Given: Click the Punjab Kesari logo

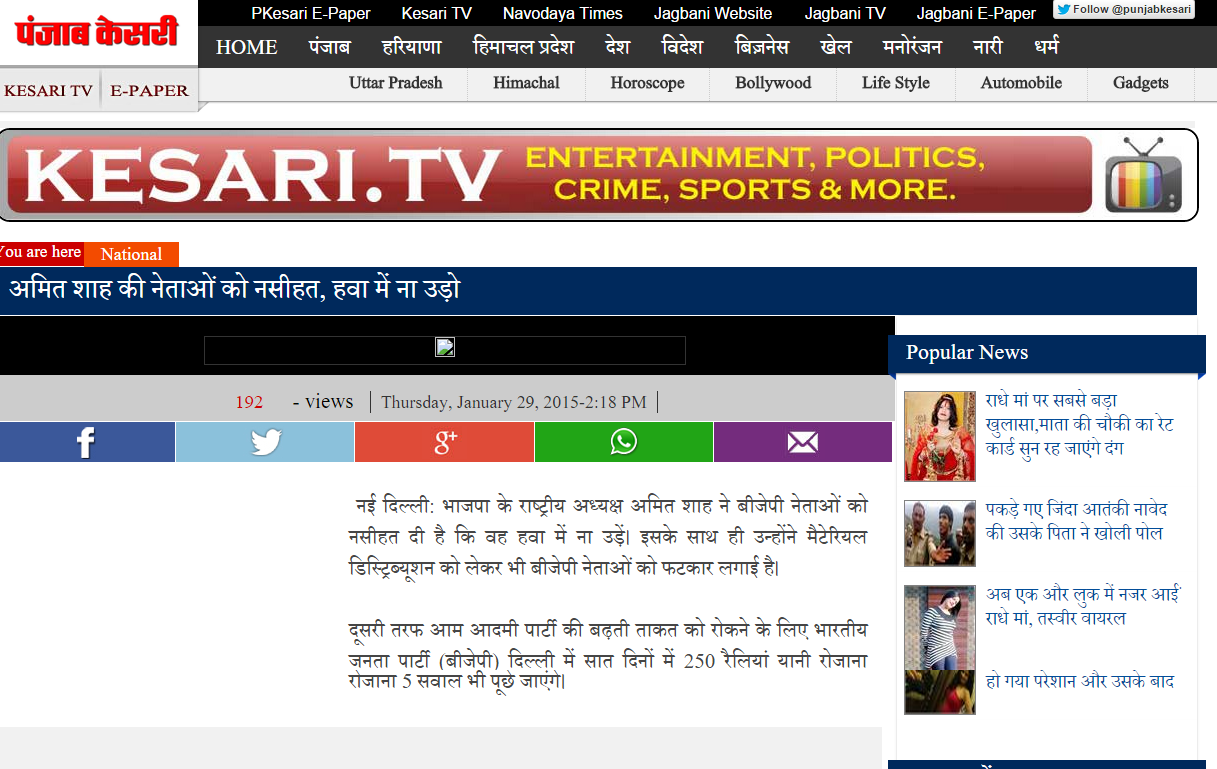Looking at the screenshot, I should (97, 33).
